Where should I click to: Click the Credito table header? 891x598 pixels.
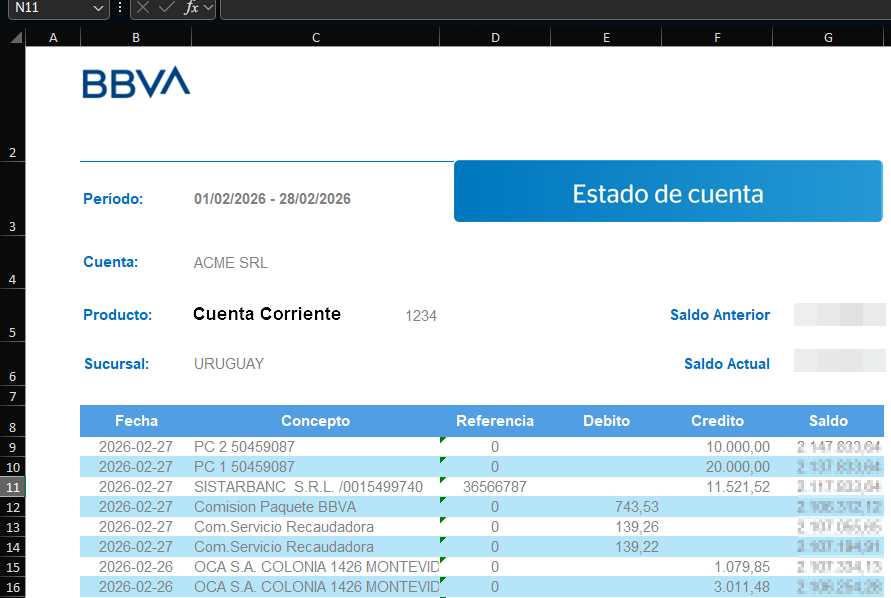coord(717,421)
